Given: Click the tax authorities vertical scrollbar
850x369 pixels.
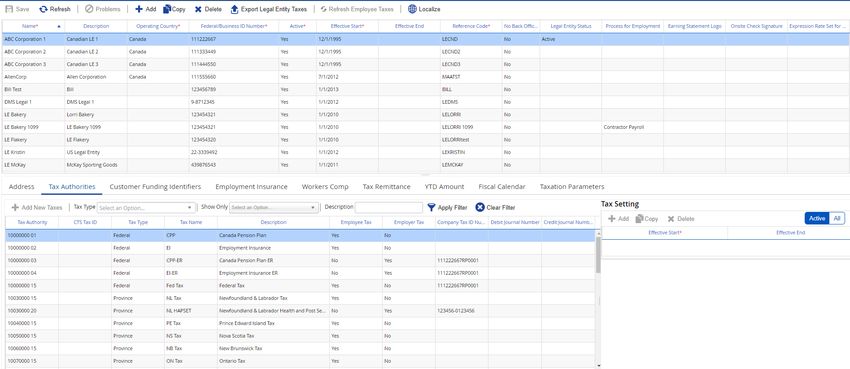Looking at the screenshot, I should pyautogui.click(x=598, y=255).
